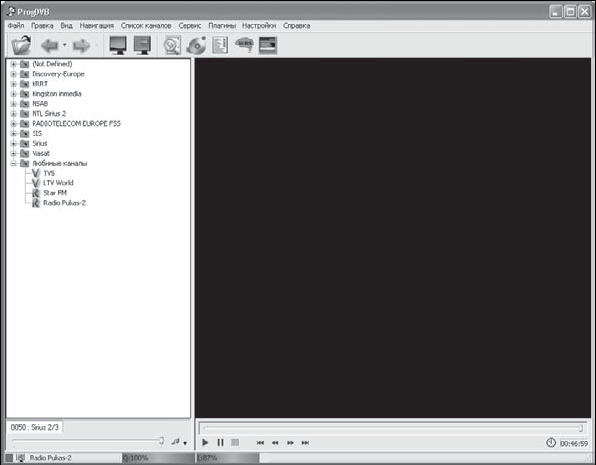Collapse the Любимые каналы folder
The width and height of the screenshot is (596, 465).
pyautogui.click(x=13, y=163)
